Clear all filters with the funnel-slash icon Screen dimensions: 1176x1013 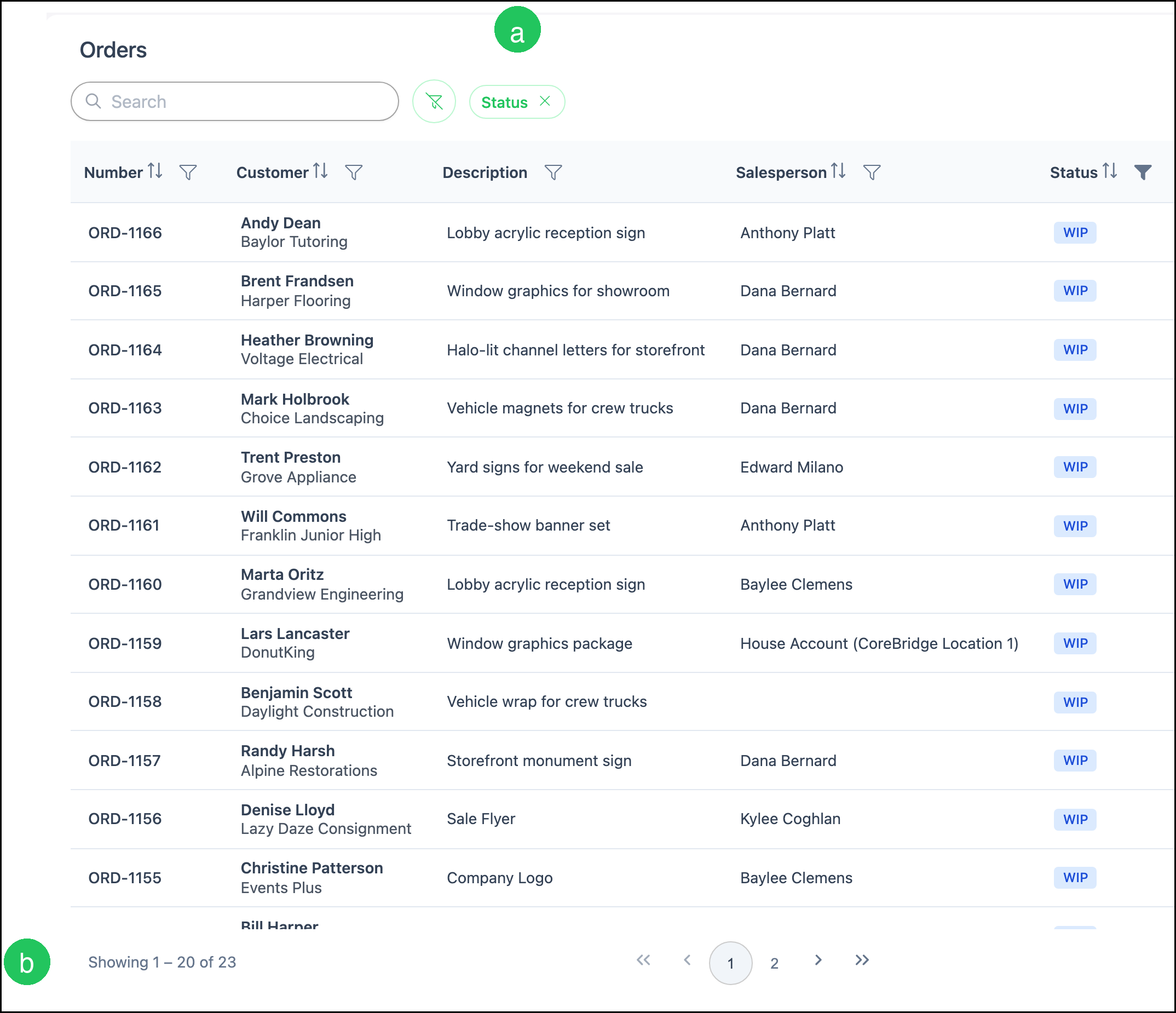click(x=434, y=102)
